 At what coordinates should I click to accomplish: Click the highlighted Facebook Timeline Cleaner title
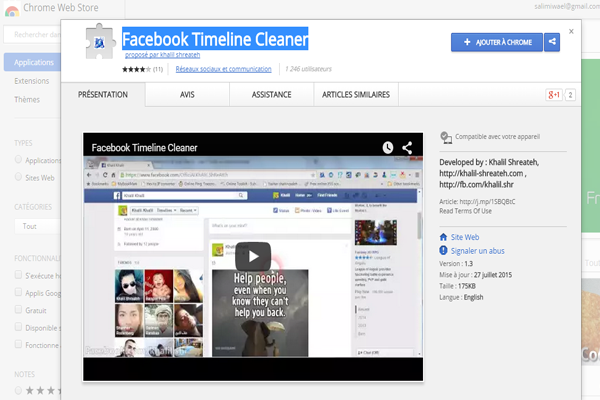pyautogui.click(x=215, y=39)
